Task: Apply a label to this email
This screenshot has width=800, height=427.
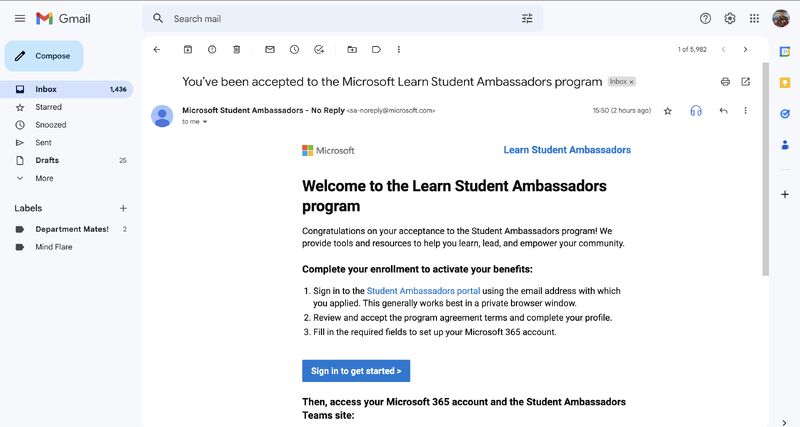Action: pyautogui.click(x=376, y=49)
